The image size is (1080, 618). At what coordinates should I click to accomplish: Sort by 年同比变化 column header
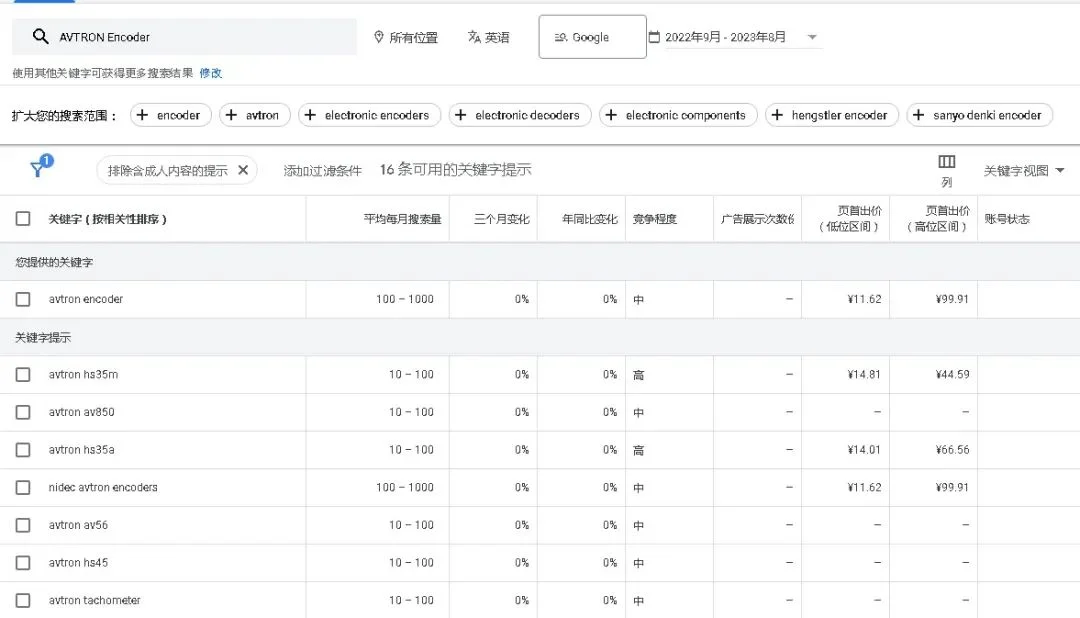[x=590, y=219]
